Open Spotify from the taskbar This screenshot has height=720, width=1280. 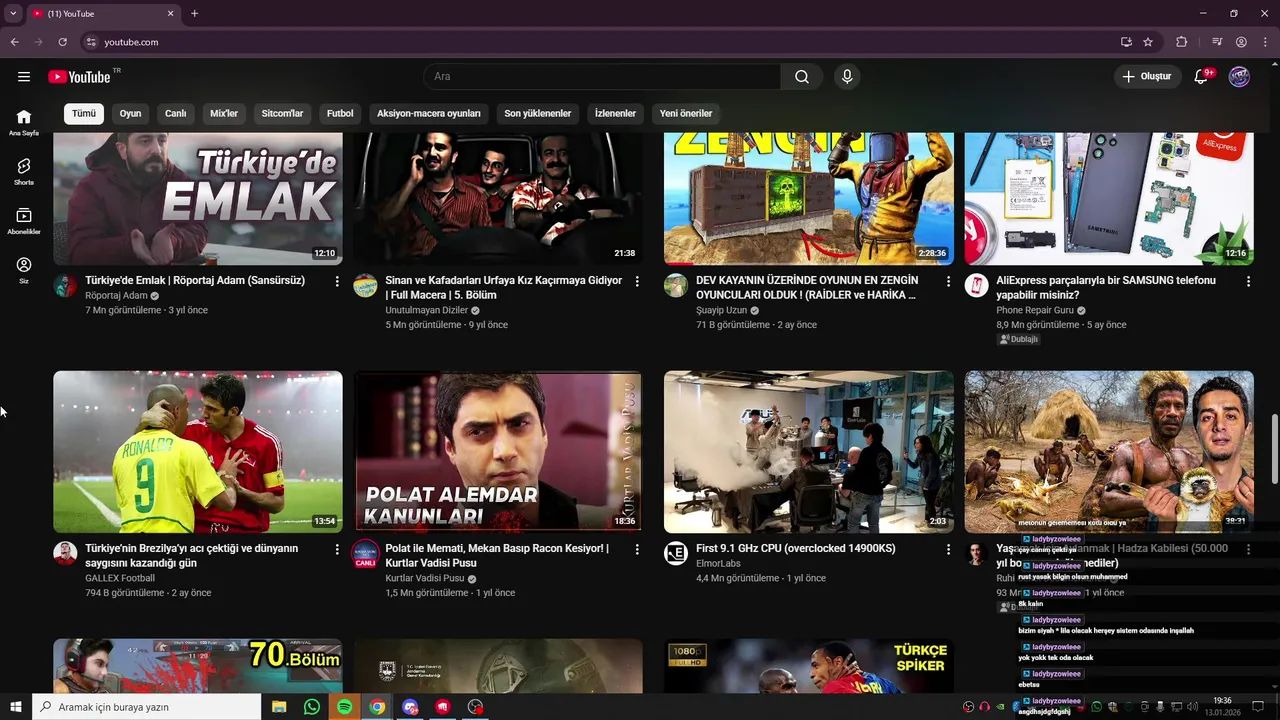[x=344, y=707]
